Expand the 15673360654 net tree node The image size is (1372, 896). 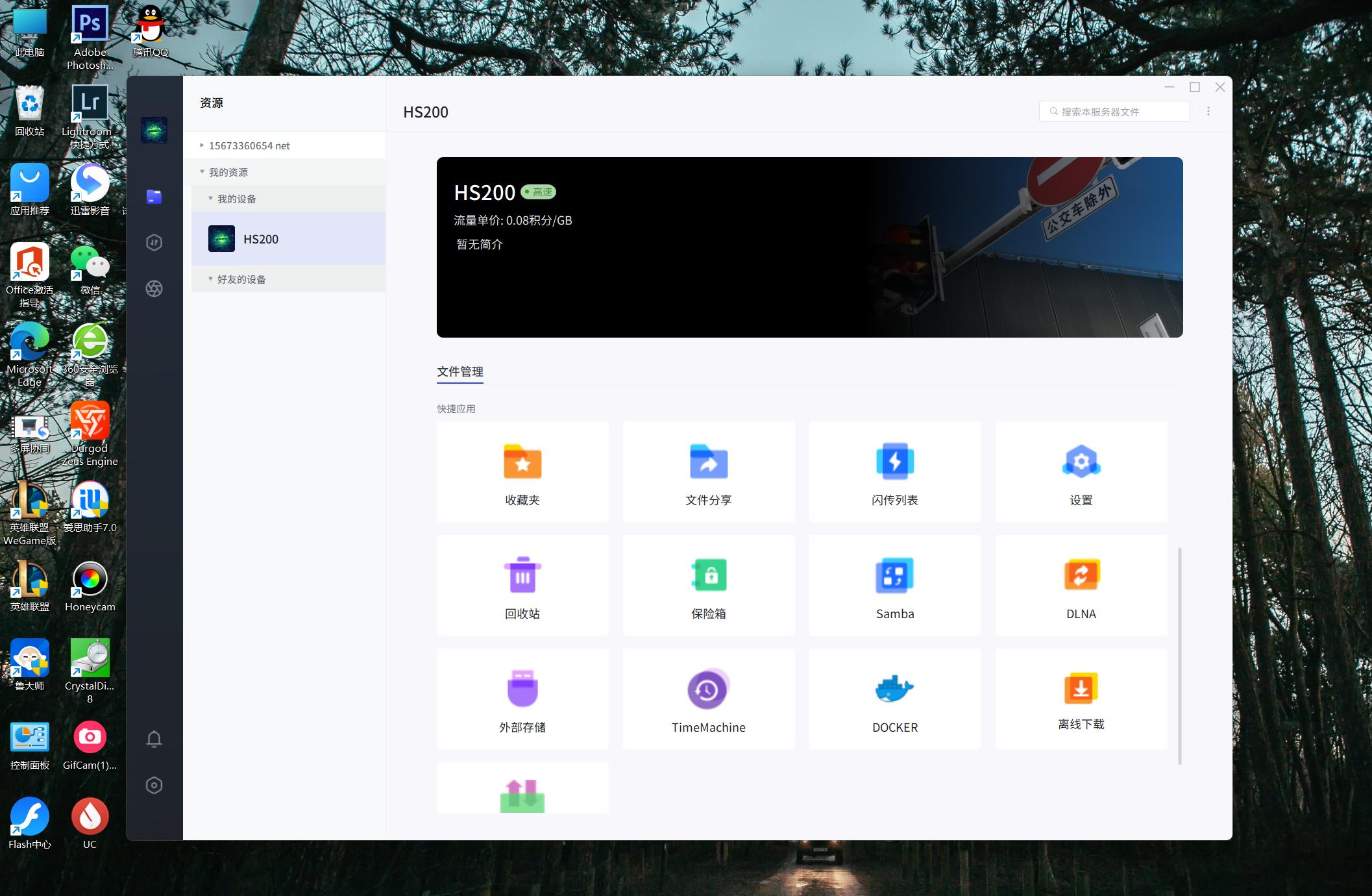[202, 145]
